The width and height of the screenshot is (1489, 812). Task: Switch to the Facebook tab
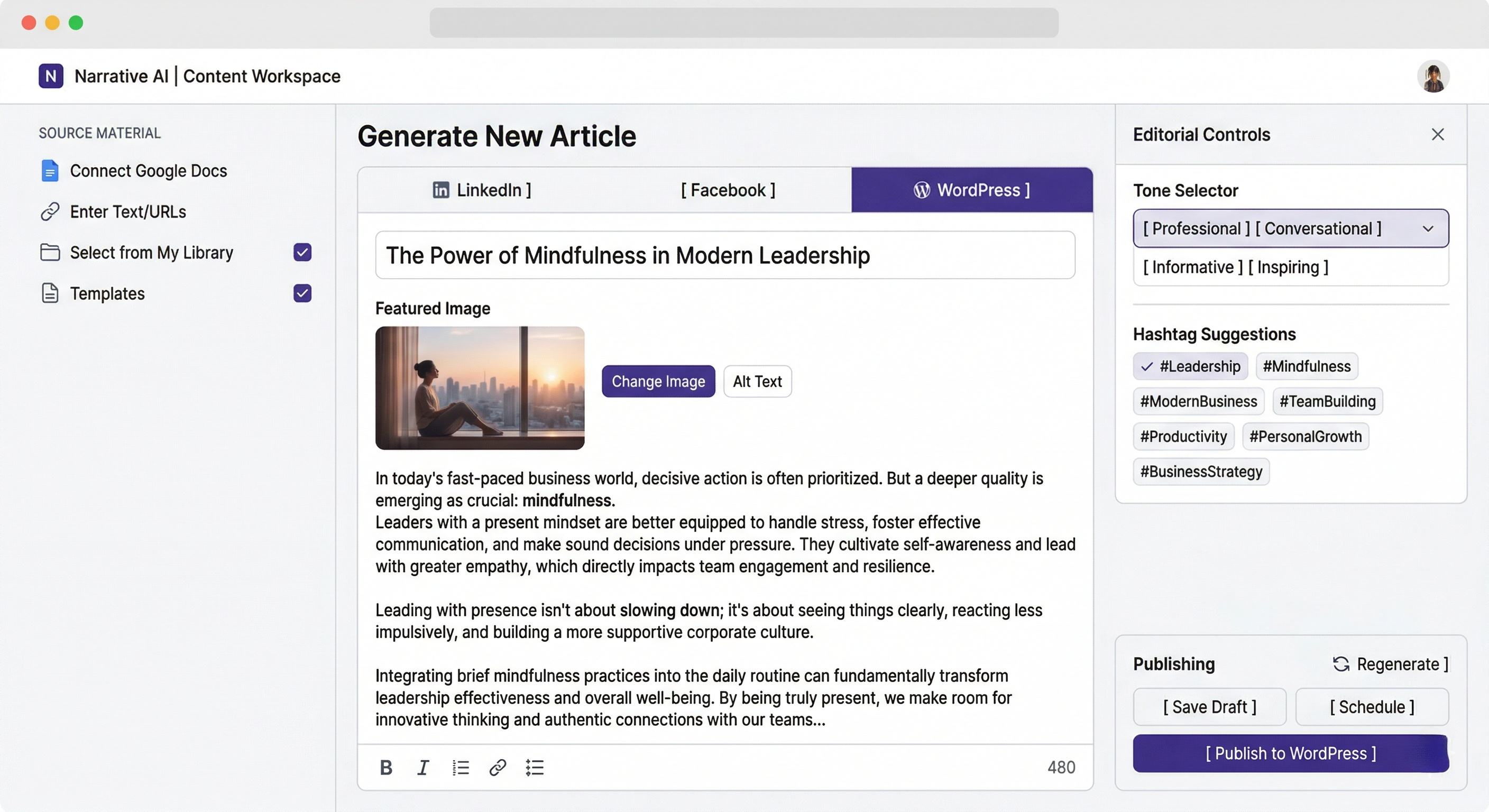click(728, 190)
